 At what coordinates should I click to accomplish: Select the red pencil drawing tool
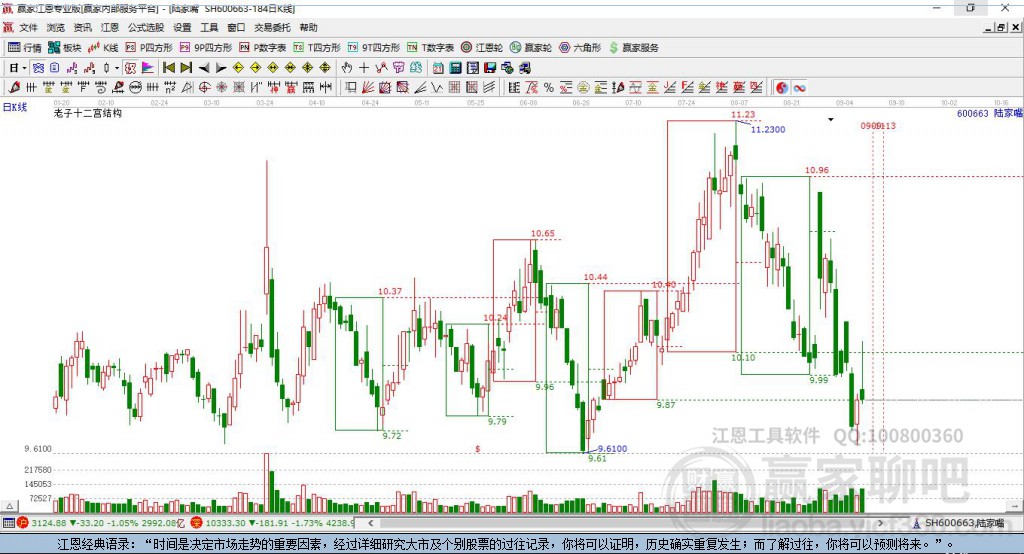click(14, 88)
